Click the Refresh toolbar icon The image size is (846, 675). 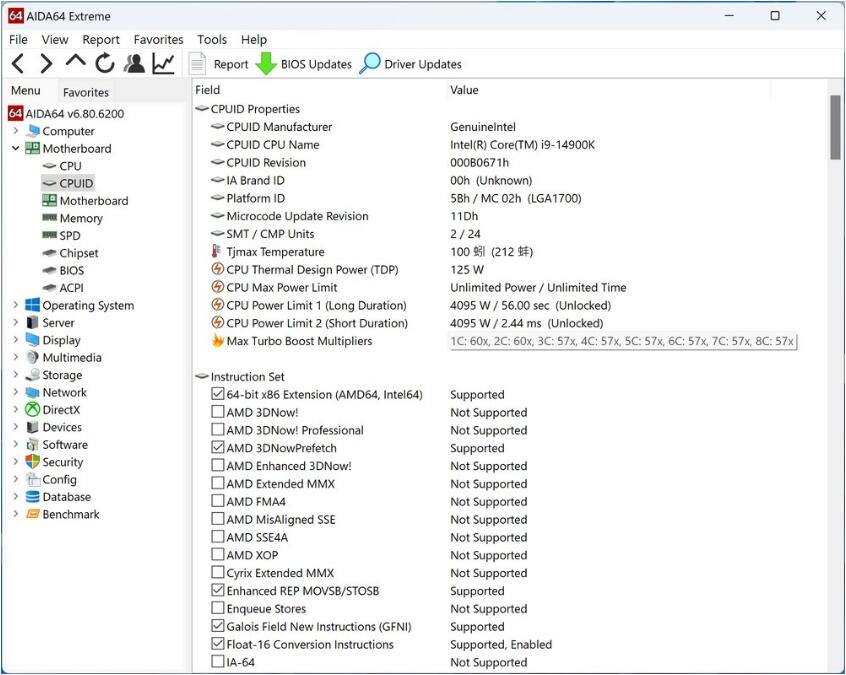(x=105, y=63)
